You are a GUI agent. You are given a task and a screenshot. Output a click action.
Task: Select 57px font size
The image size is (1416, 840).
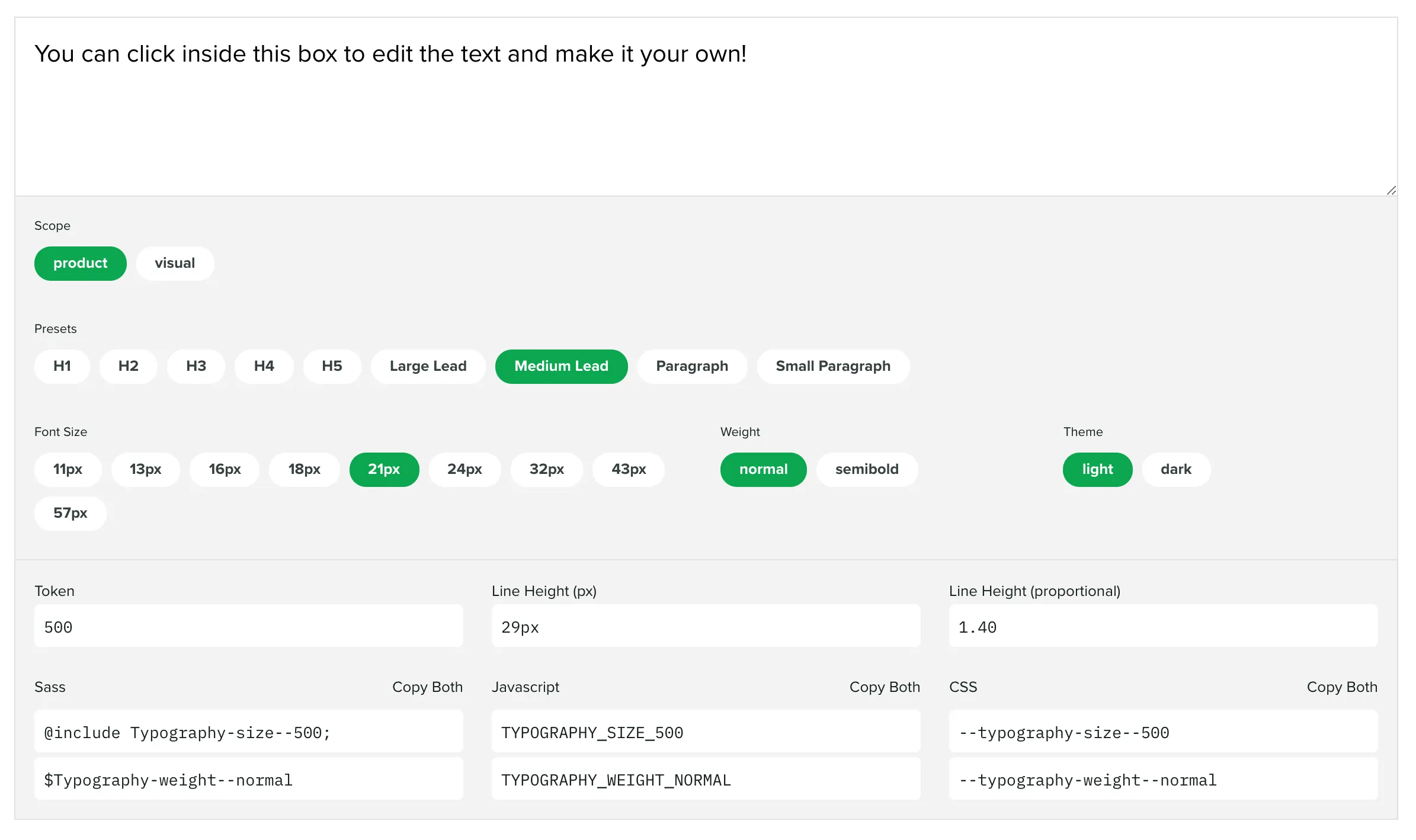(x=70, y=512)
